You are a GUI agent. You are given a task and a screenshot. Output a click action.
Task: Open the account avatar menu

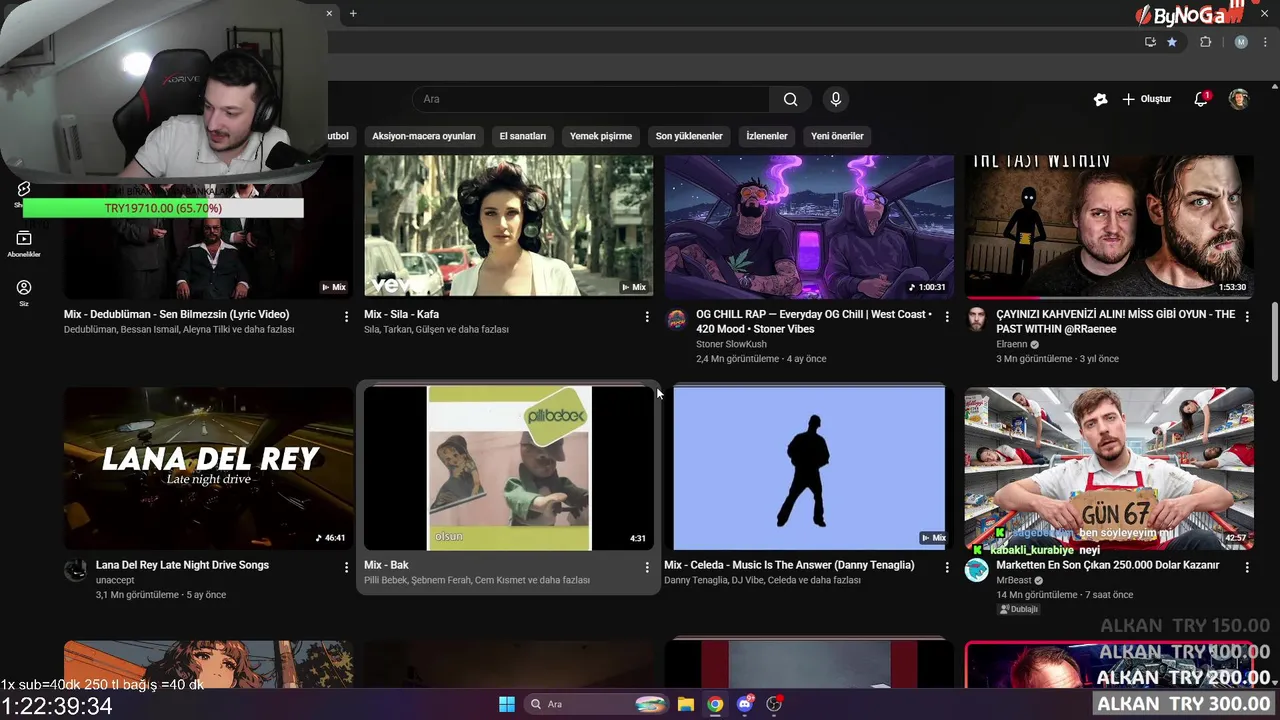coord(1239,99)
